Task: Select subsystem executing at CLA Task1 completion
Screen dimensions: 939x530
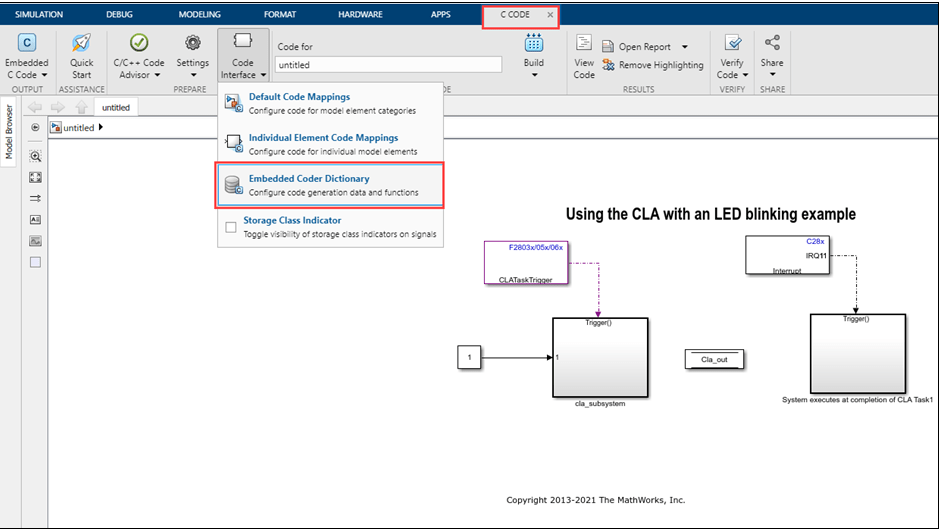Action: click(x=858, y=353)
